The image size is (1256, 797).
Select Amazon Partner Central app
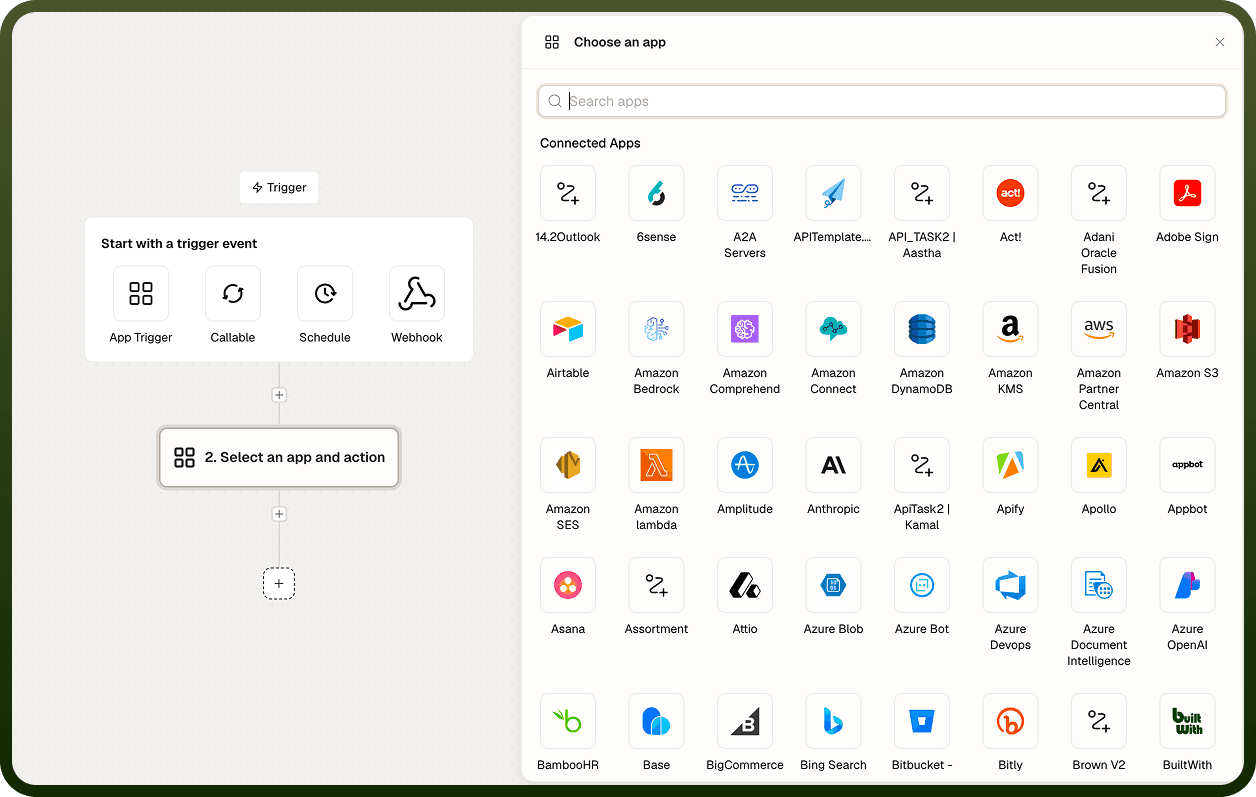pos(1099,329)
